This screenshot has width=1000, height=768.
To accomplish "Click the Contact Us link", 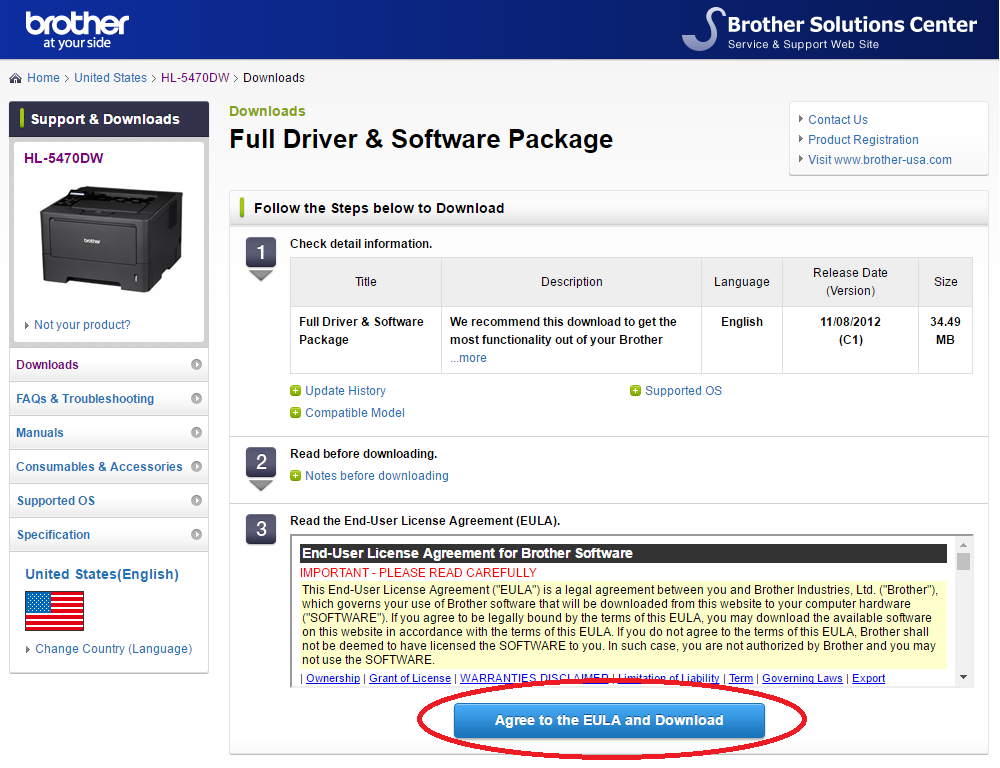I will tap(837, 120).
